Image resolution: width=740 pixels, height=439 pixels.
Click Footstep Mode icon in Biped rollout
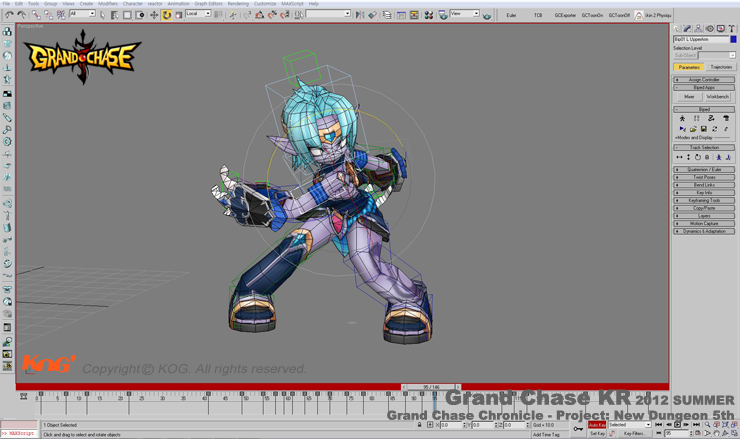coord(697,118)
